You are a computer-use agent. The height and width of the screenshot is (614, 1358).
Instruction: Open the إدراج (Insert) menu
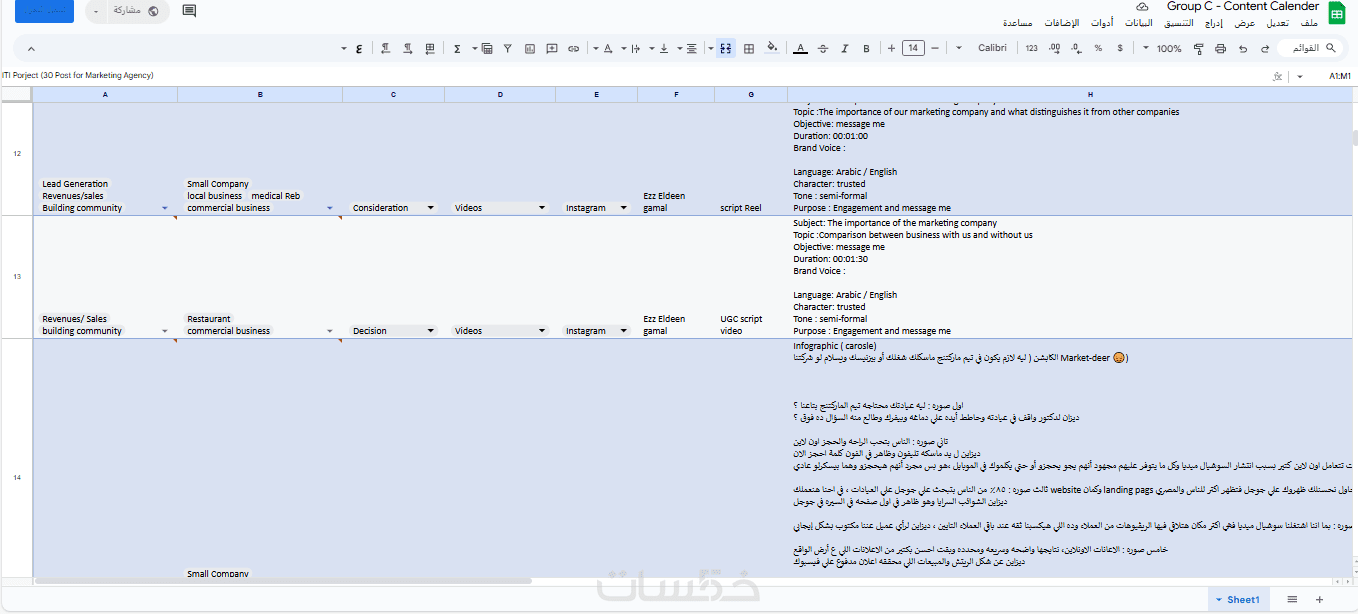coord(1214,23)
